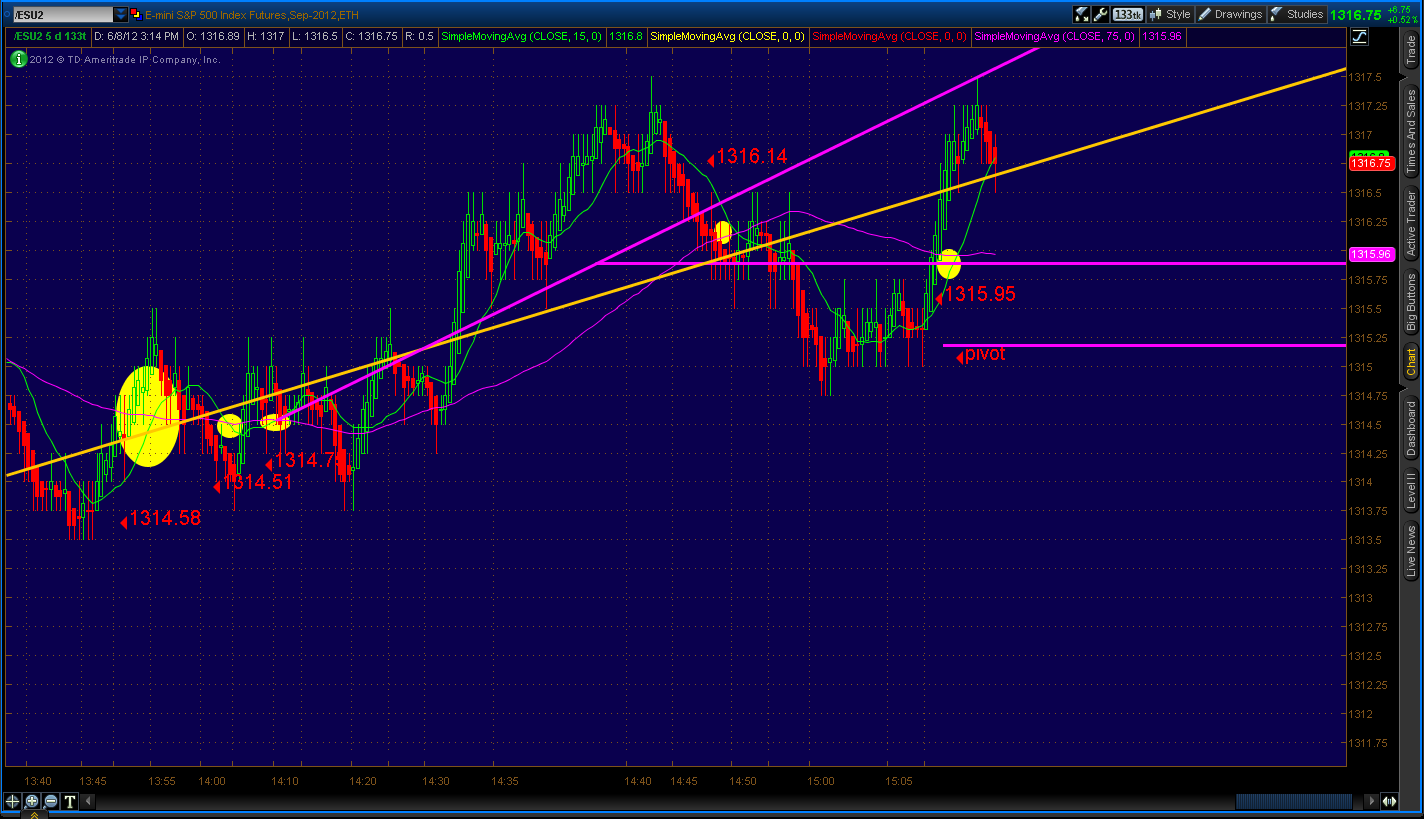The image size is (1424, 819).
Task: Open the Dashboard side tab
Action: pyautogui.click(x=1411, y=428)
